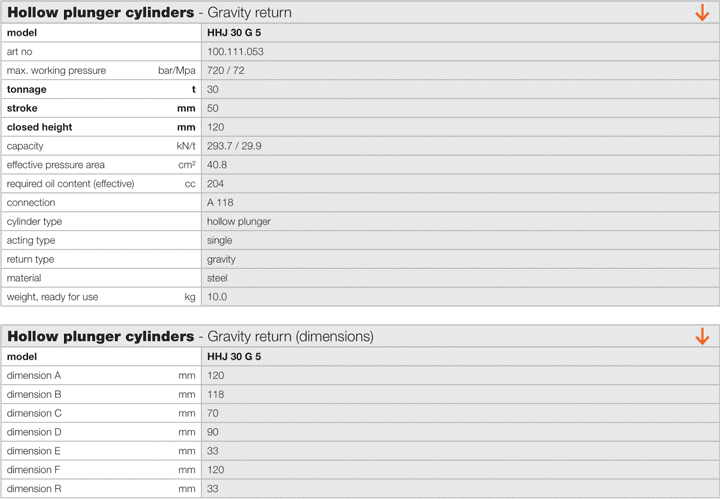Select the stroke row label
The height and width of the screenshot is (499, 720).
pyautogui.click(x=22, y=108)
